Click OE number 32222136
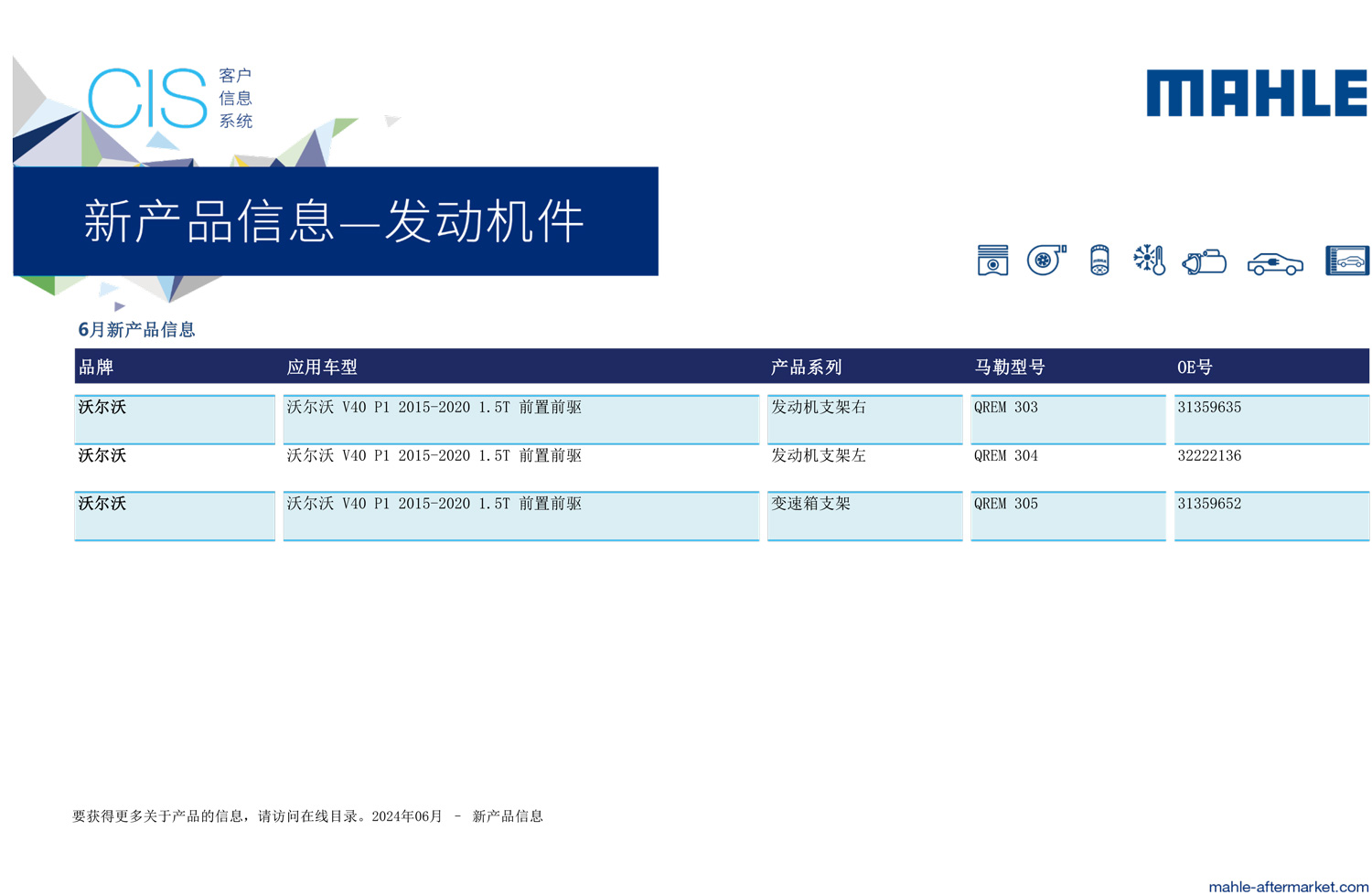This screenshot has height=895, width=1372. [x=1209, y=455]
